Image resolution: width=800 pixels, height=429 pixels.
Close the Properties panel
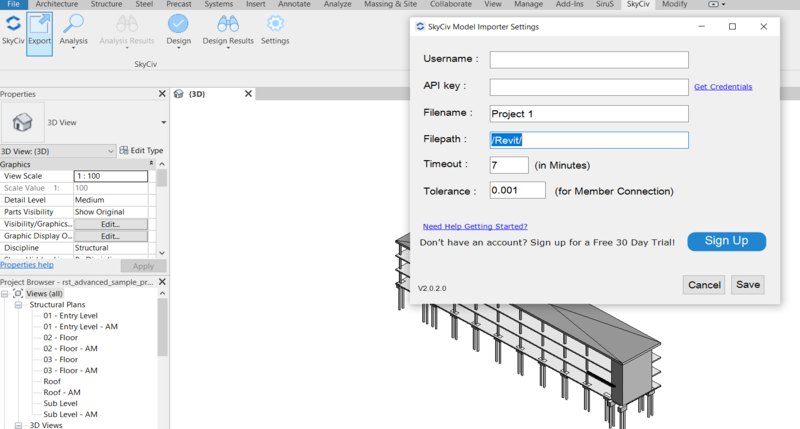pos(162,94)
